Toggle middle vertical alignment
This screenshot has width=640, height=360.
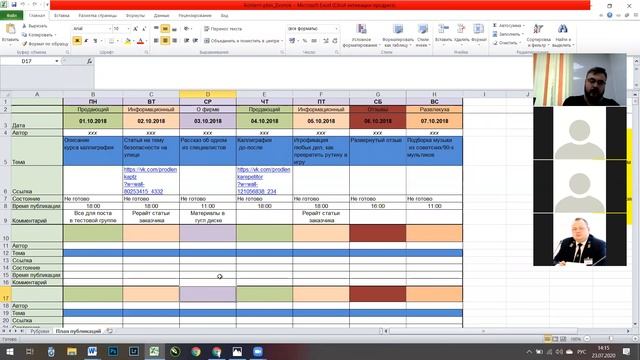point(165,29)
